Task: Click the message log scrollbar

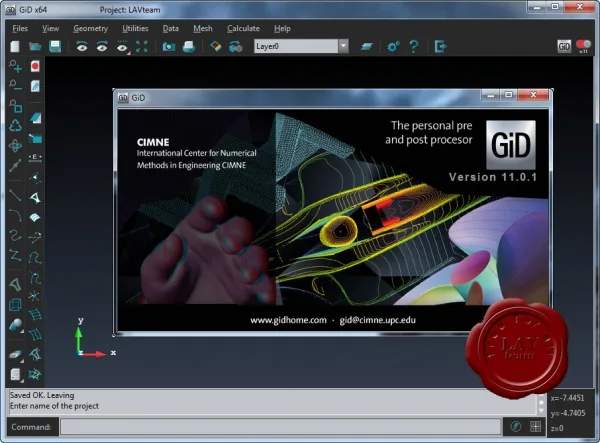Action: click(541, 403)
